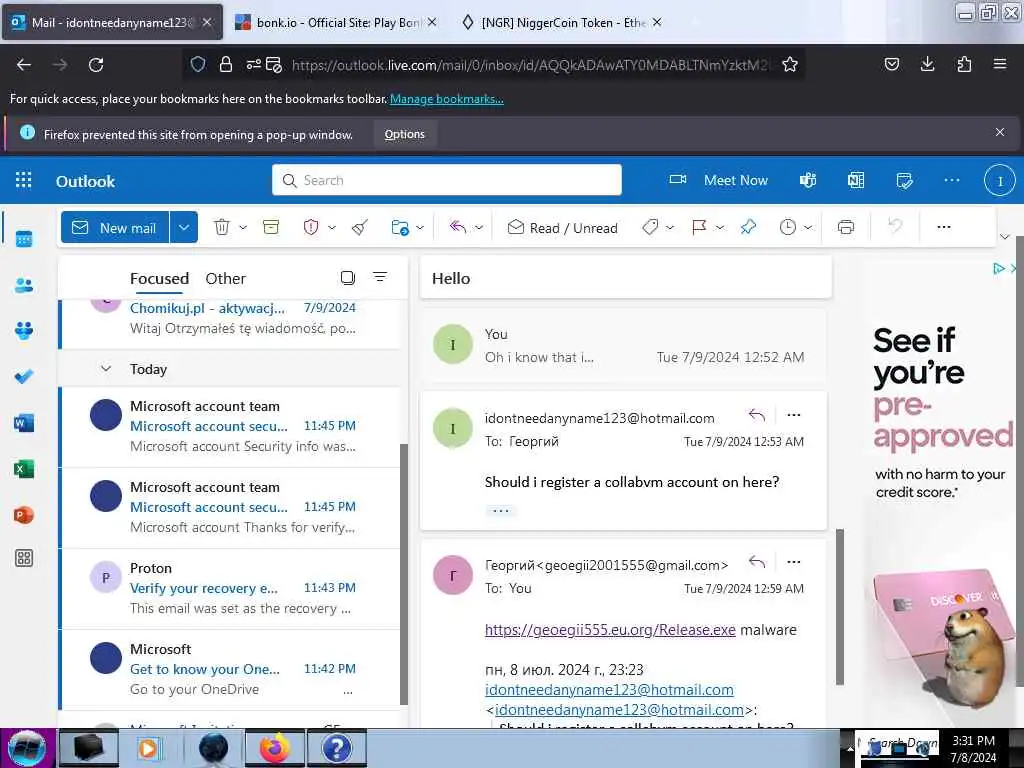Open popup blocker Options button
The height and width of the screenshot is (768, 1024).
coord(404,134)
